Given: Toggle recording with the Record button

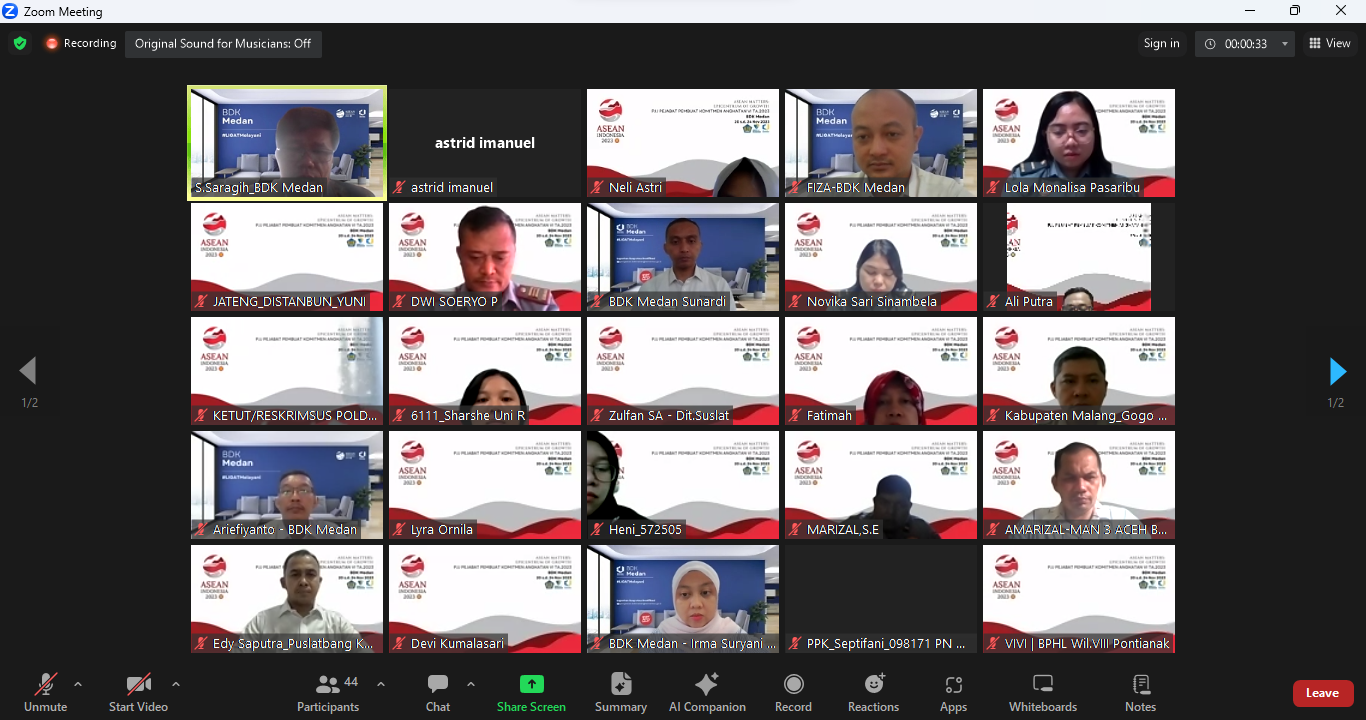Looking at the screenshot, I should coord(793,693).
